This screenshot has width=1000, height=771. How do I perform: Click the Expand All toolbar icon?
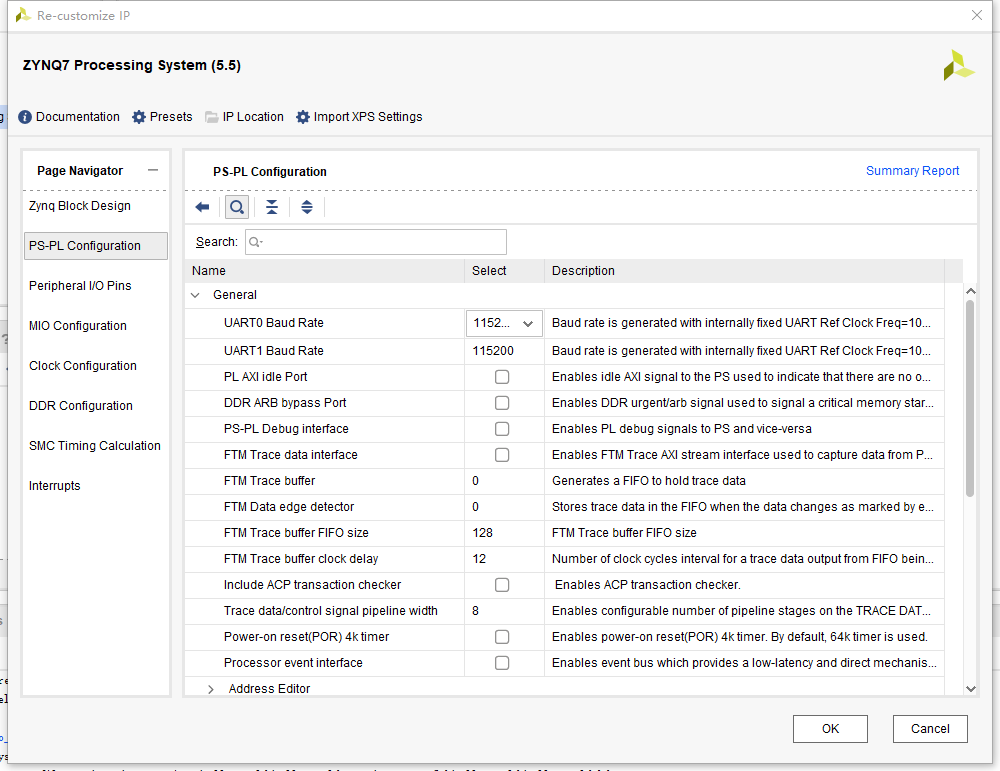click(307, 207)
